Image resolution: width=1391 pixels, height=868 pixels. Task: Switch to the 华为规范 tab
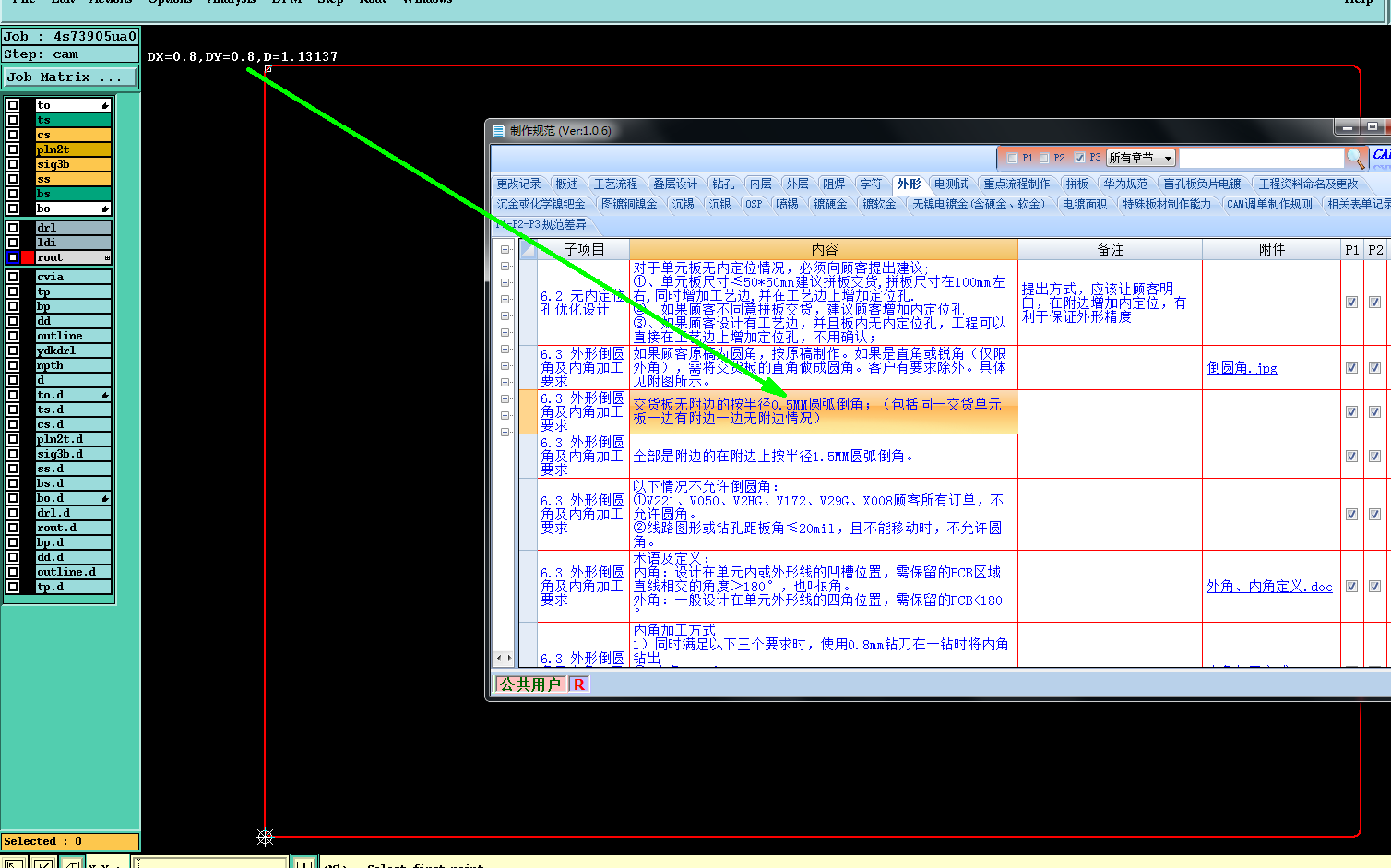coord(1125,184)
